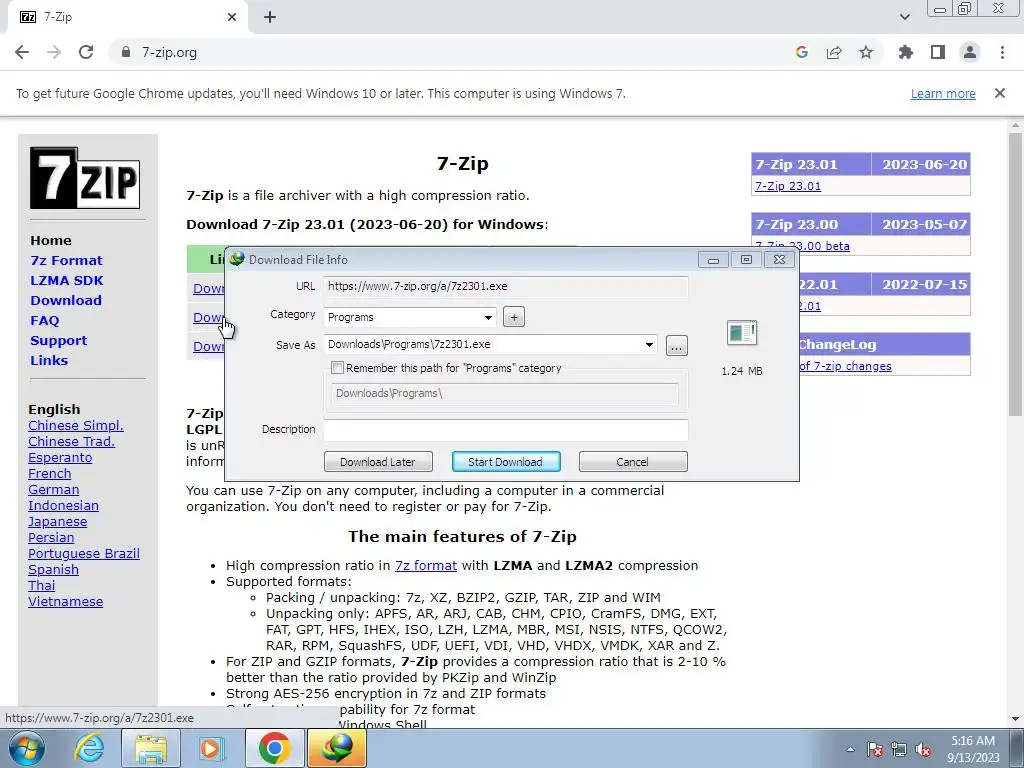
Task: Open the network tray icon
Action: (899, 749)
